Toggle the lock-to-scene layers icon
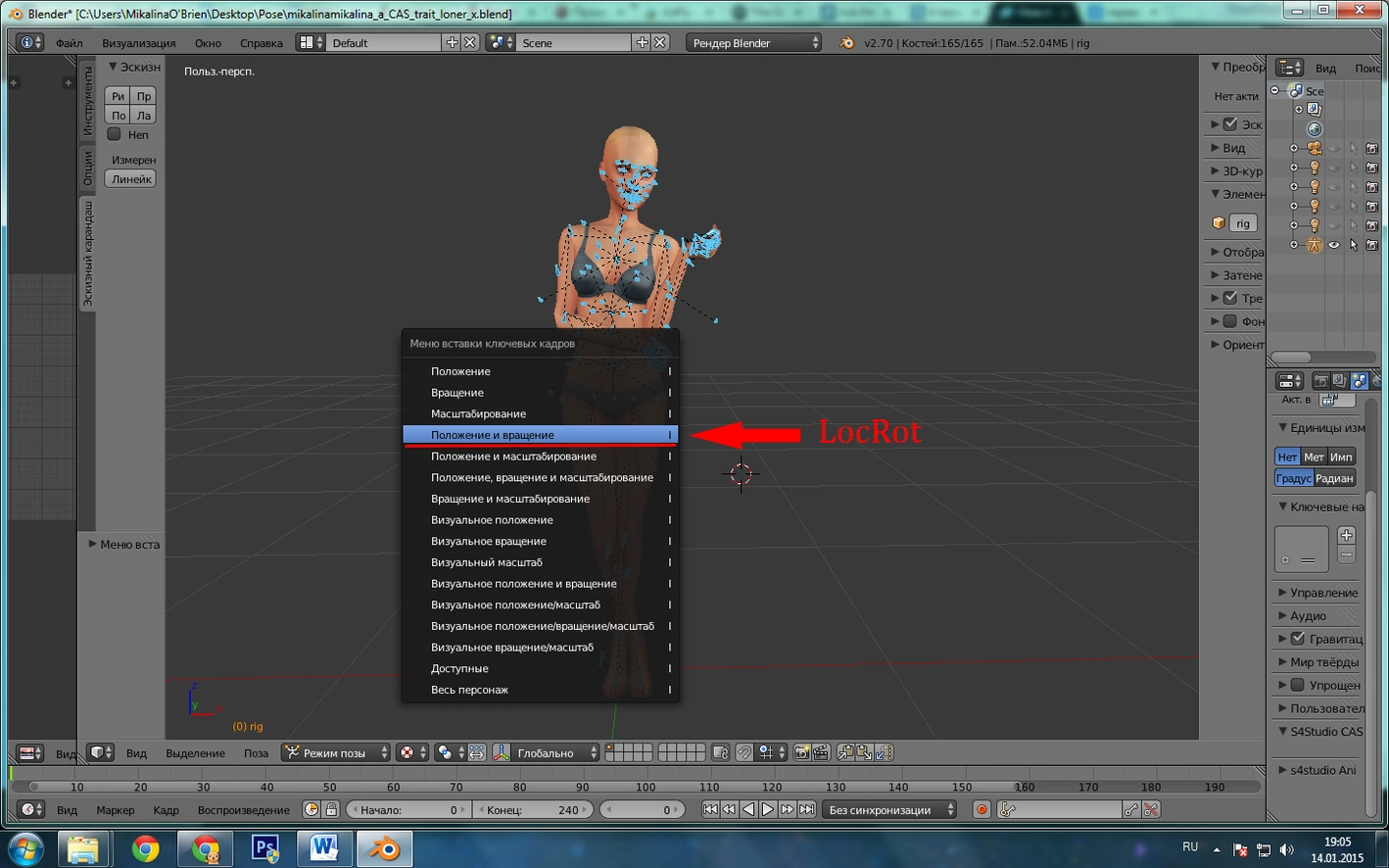1389x868 pixels. tap(721, 752)
